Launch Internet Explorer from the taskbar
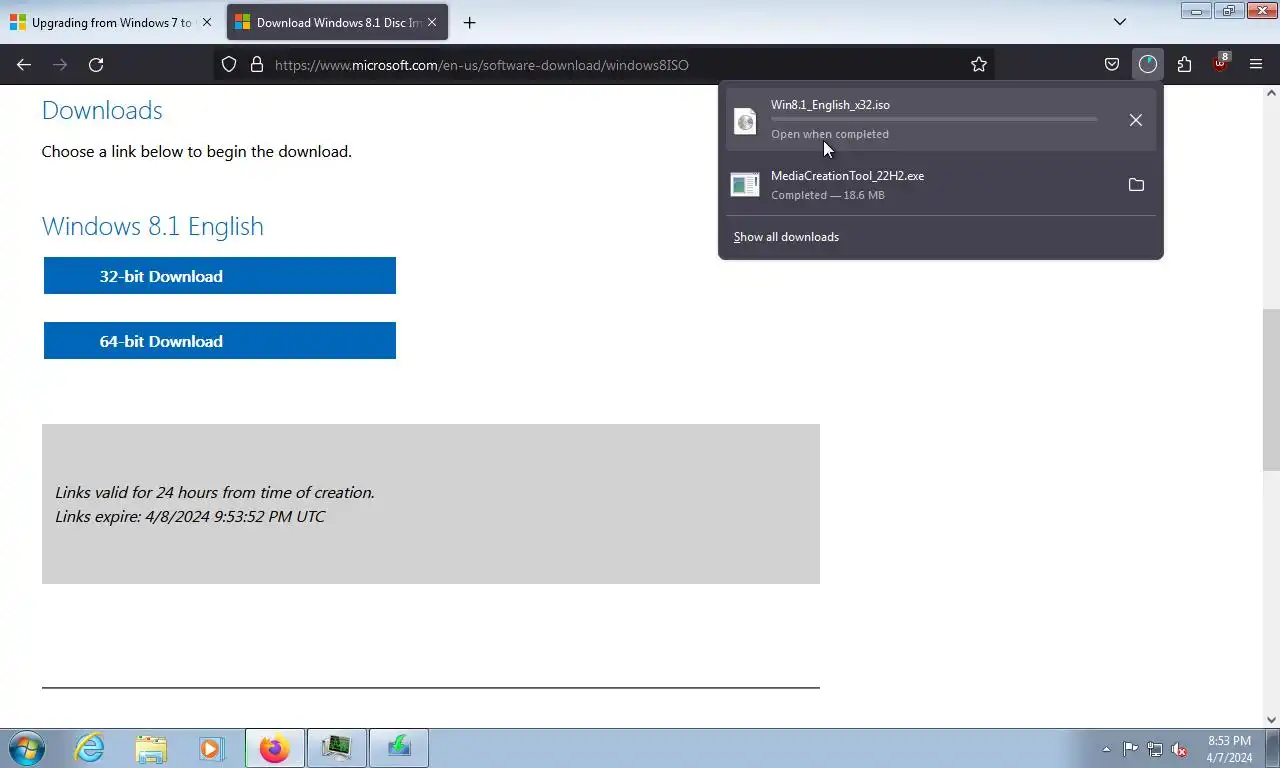The height and width of the screenshot is (768, 1280). point(90,748)
